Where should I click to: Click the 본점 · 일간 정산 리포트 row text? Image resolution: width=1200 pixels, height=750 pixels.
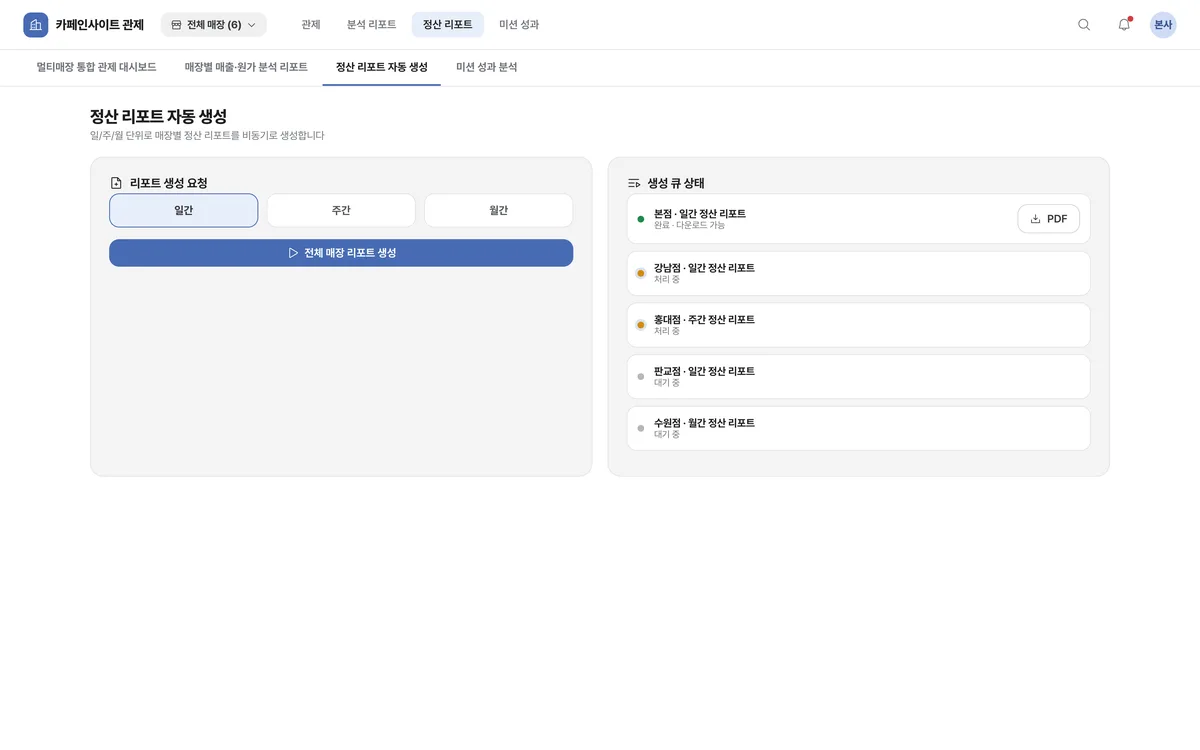[x=700, y=214]
